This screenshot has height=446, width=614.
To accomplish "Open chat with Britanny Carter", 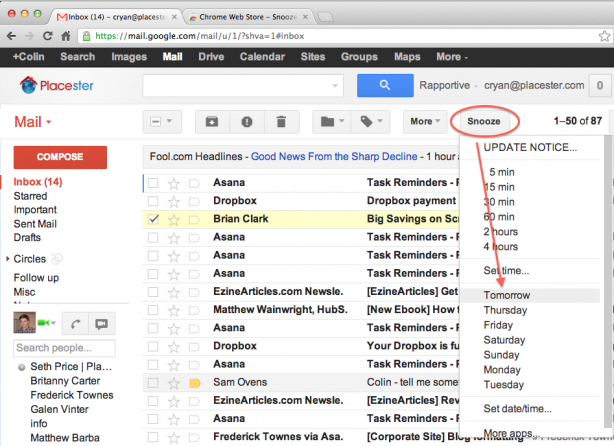I will pyautogui.click(x=65, y=381).
